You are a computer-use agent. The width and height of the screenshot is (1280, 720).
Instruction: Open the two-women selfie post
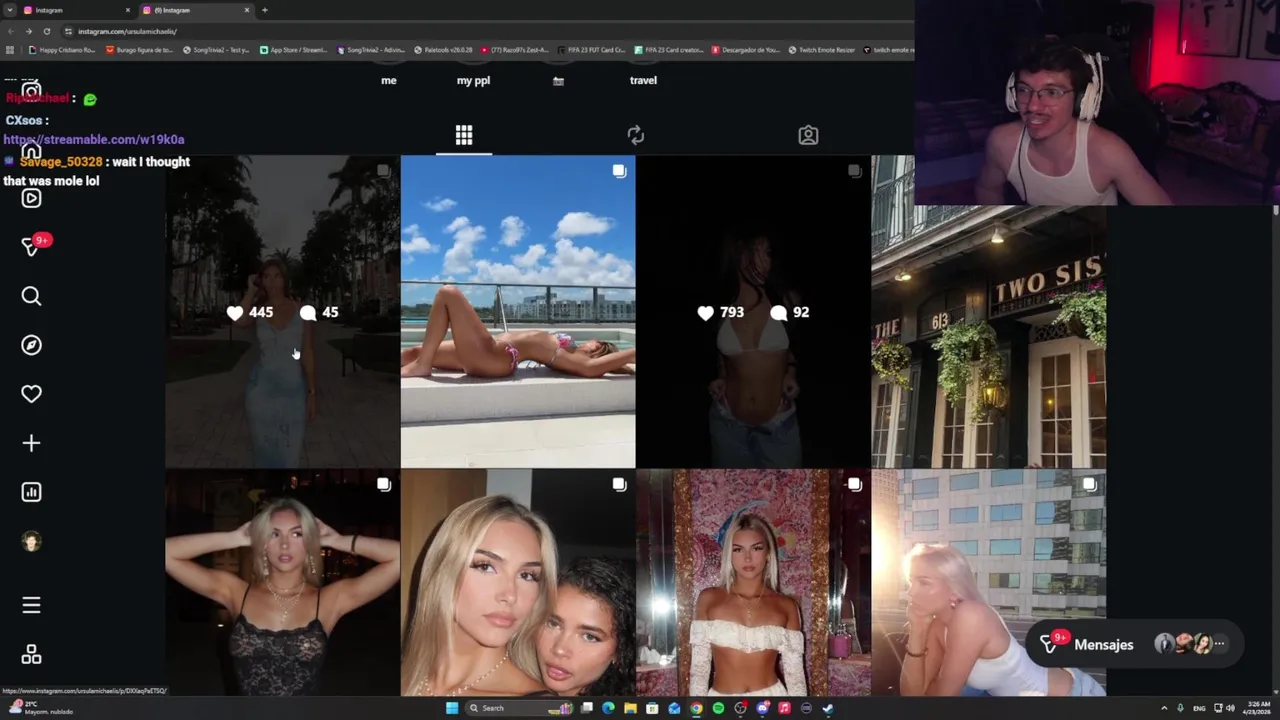click(518, 583)
